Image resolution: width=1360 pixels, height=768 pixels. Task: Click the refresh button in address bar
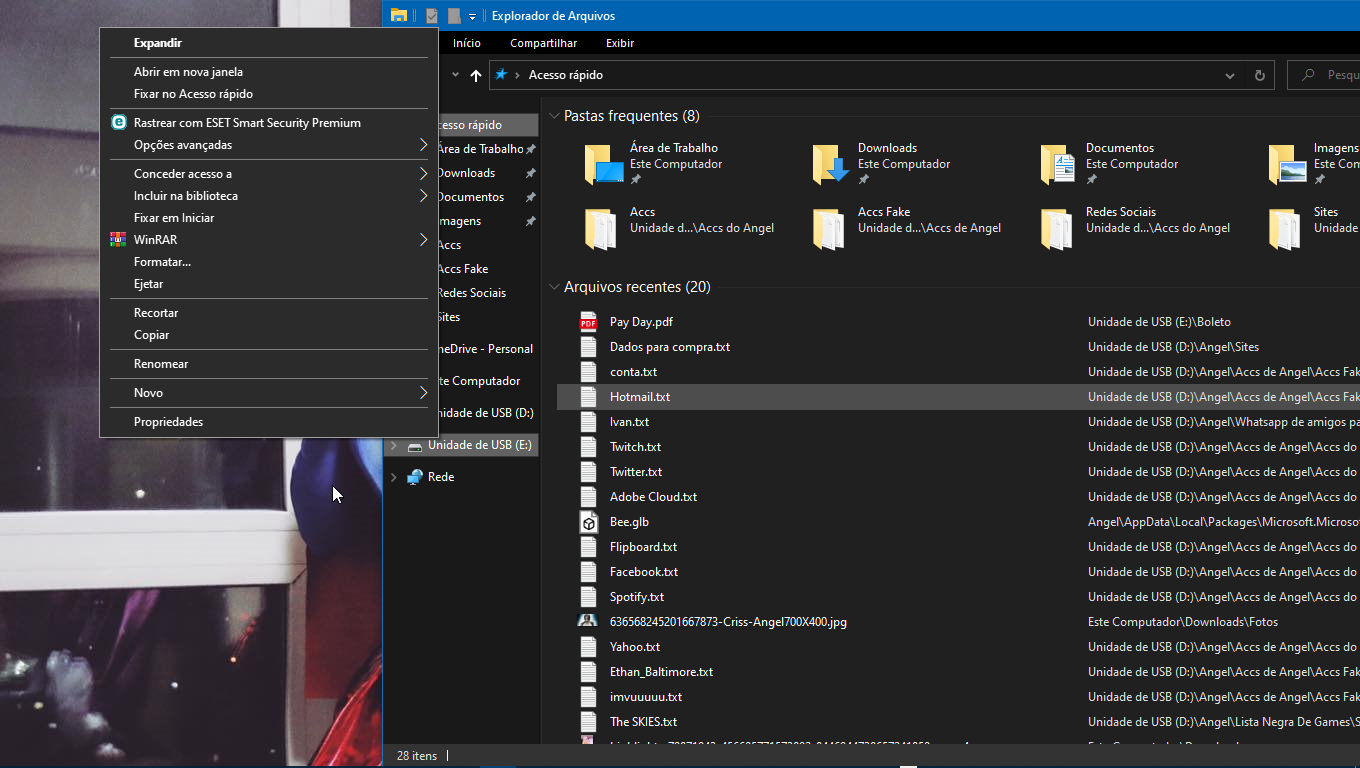click(x=1258, y=74)
